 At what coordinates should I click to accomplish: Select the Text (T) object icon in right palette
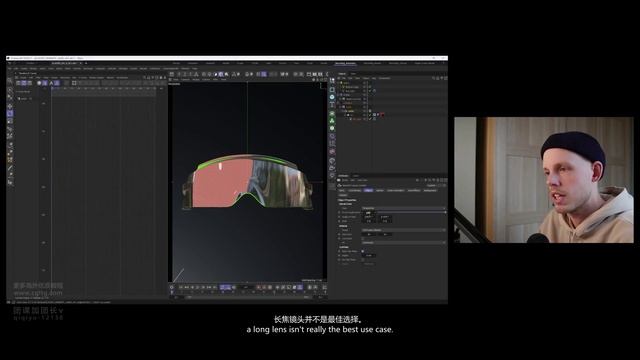[332, 104]
